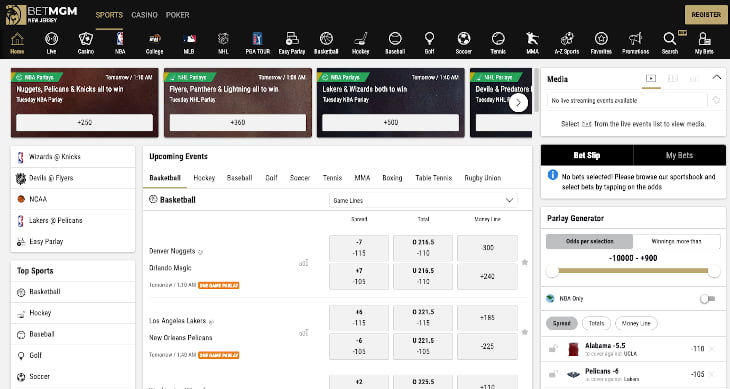The height and width of the screenshot is (389, 730).
Task: Open the Game Lines dropdown
Action: [x=423, y=201]
